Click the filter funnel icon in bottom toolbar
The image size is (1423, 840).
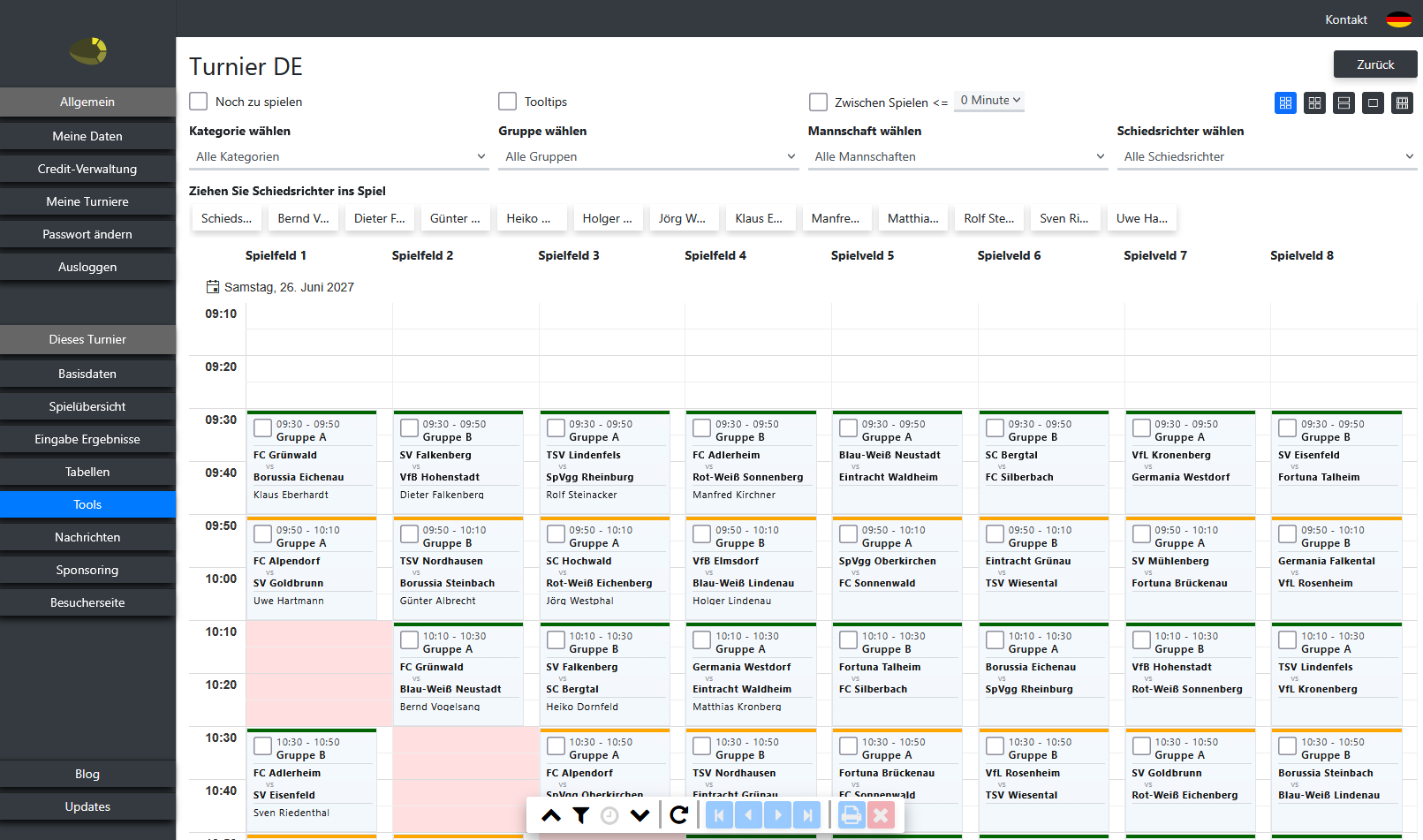click(580, 815)
